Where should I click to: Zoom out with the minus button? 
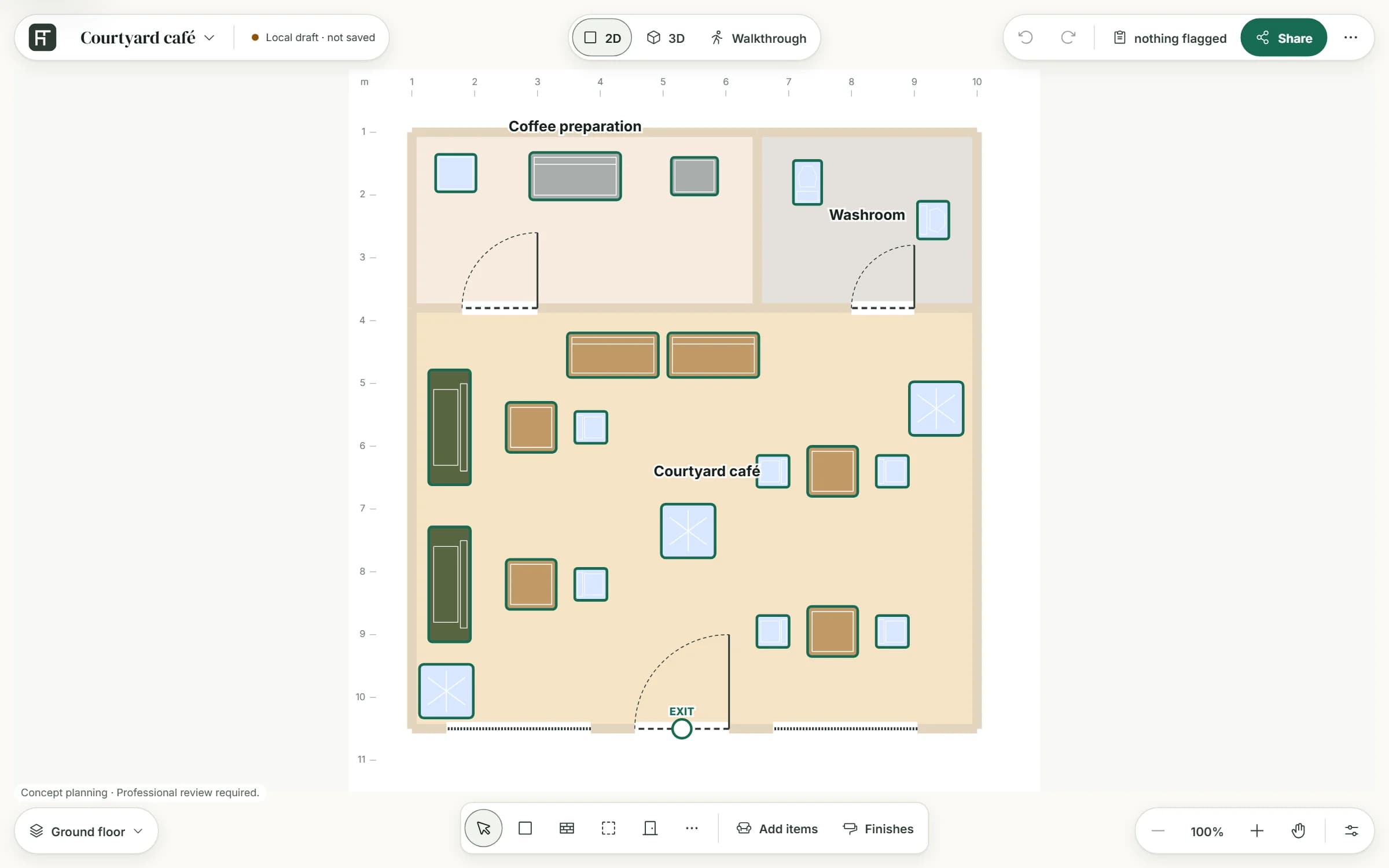[1158, 832]
